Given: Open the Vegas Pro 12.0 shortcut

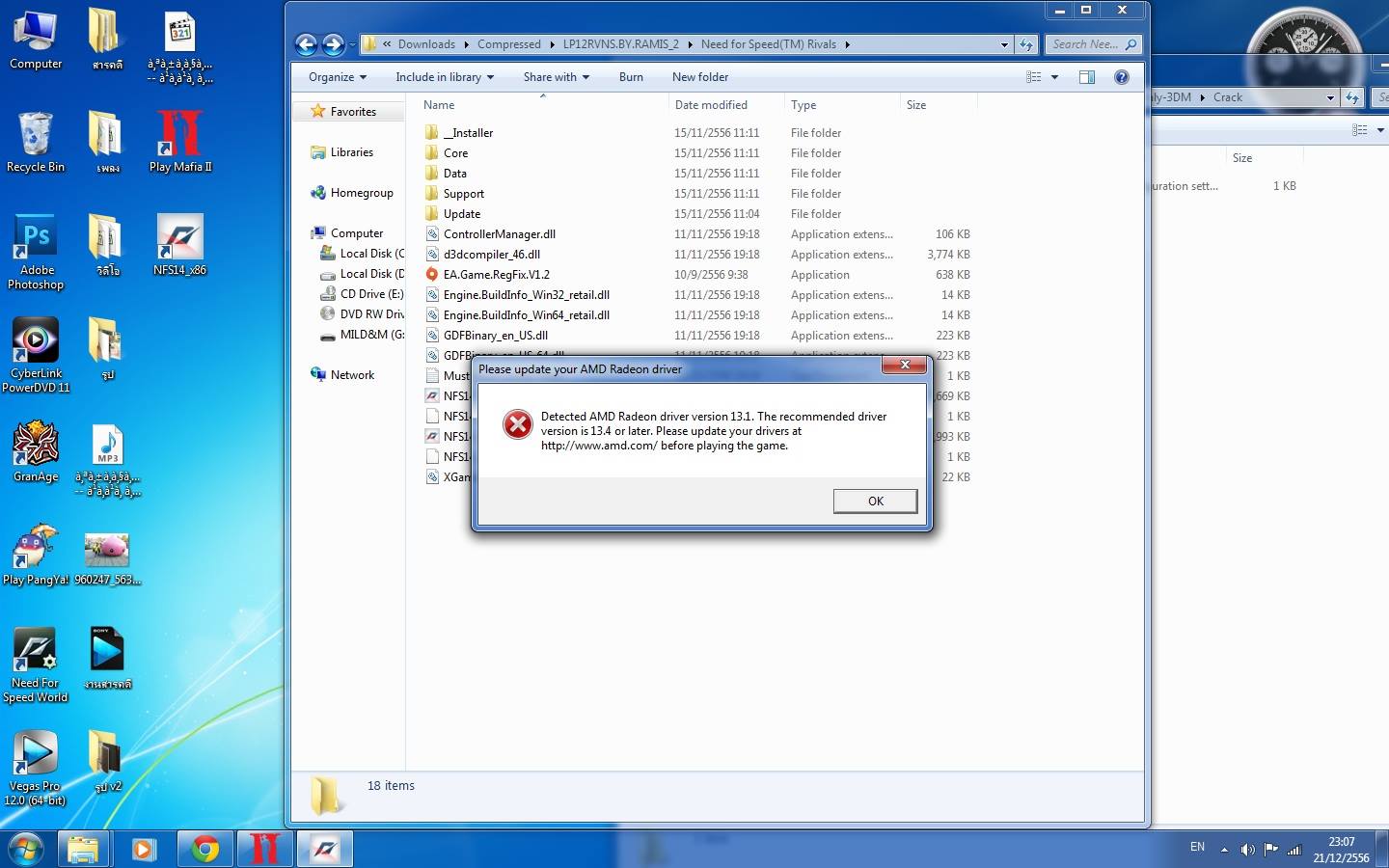Looking at the screenshot, I should tap(36, 769).
